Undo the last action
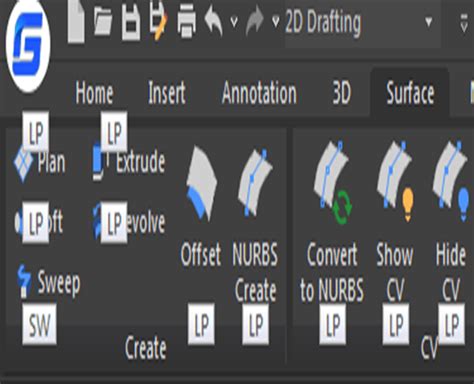The image size is (474, 384). (214, 22)
